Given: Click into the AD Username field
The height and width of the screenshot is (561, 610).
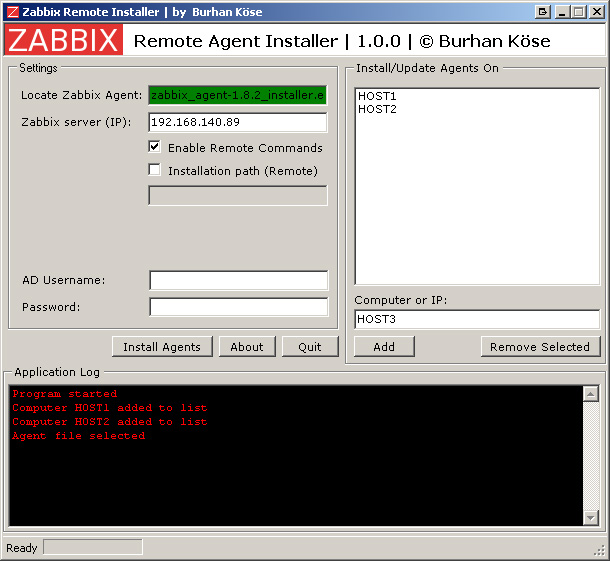Looking at the screenshot, I should coord(238,280).
